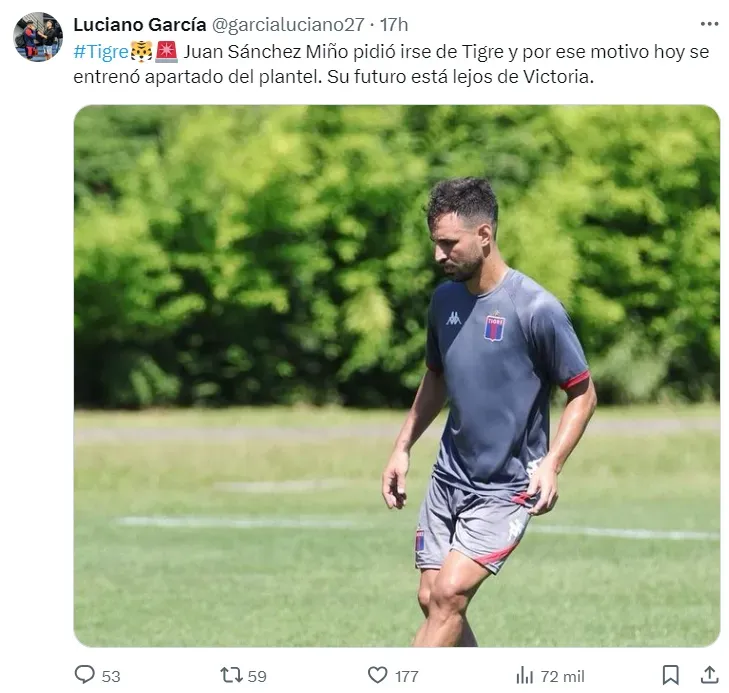
Task: Open the view analytics bar chart icon
Action: [x=524, y=675]
